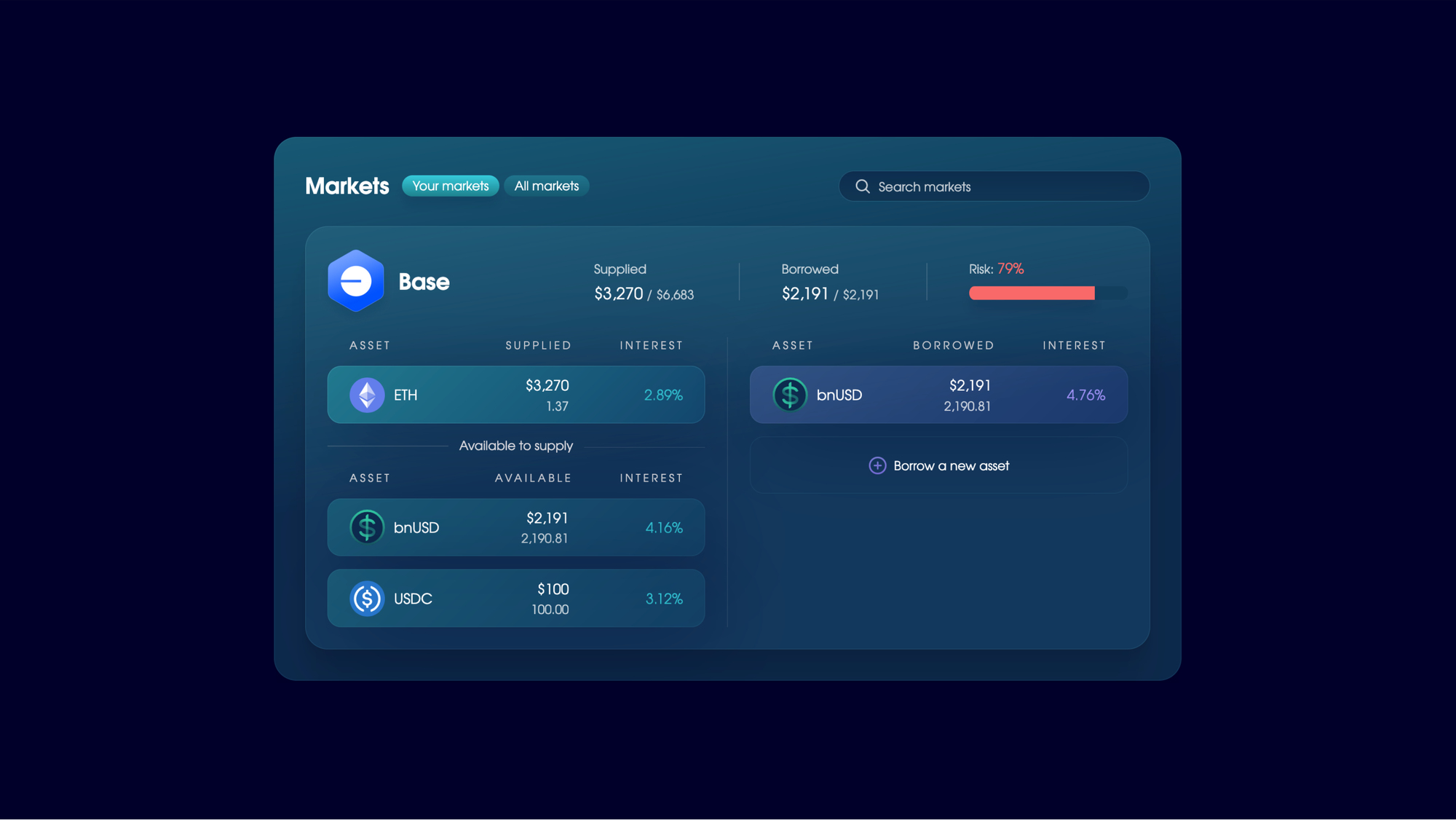Click the ETH diamond icon

click(x=367, y=395)
